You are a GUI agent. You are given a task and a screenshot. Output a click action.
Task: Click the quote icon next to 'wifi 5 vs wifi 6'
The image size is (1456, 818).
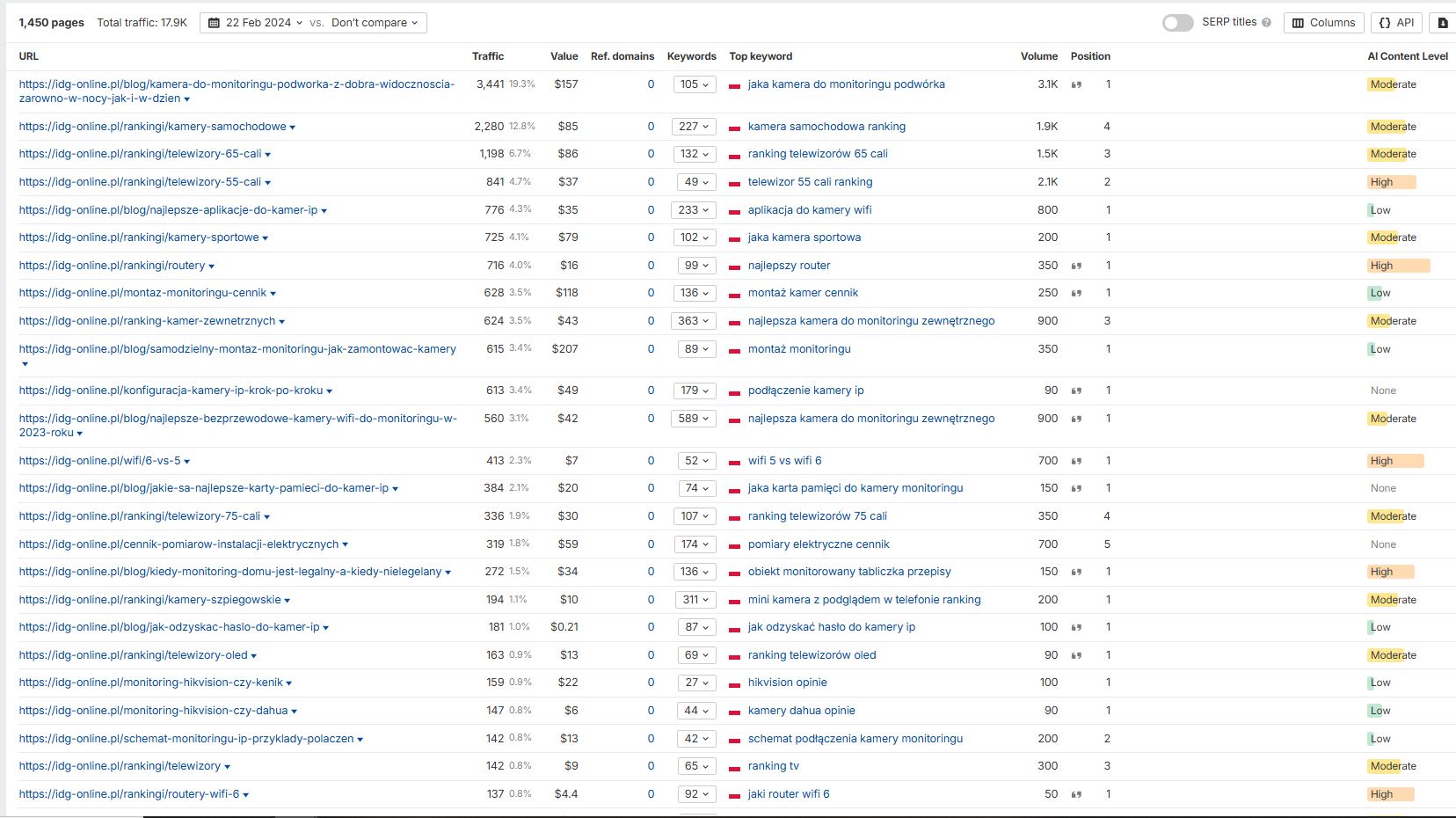(x=1074, y=460)
